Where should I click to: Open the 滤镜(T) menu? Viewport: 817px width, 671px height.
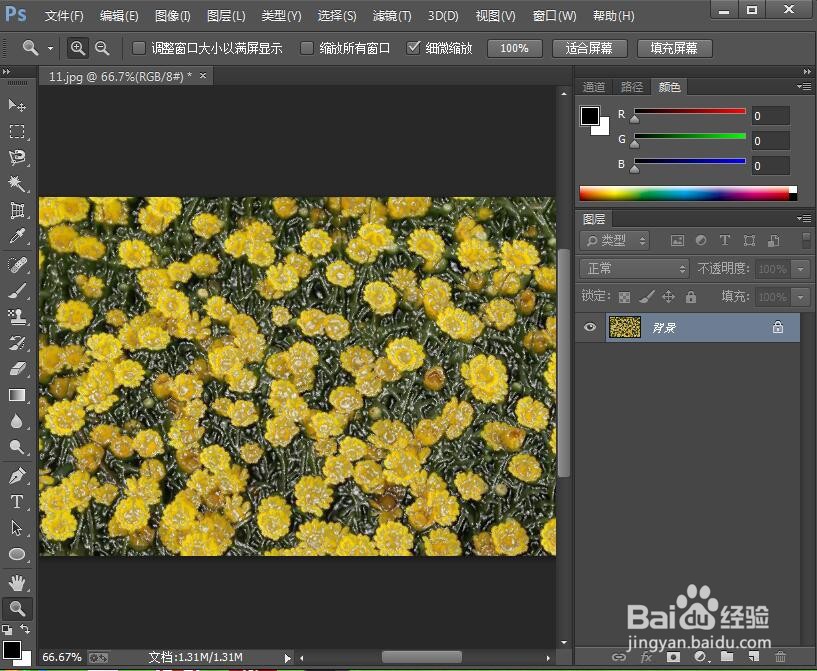(391, 16)
